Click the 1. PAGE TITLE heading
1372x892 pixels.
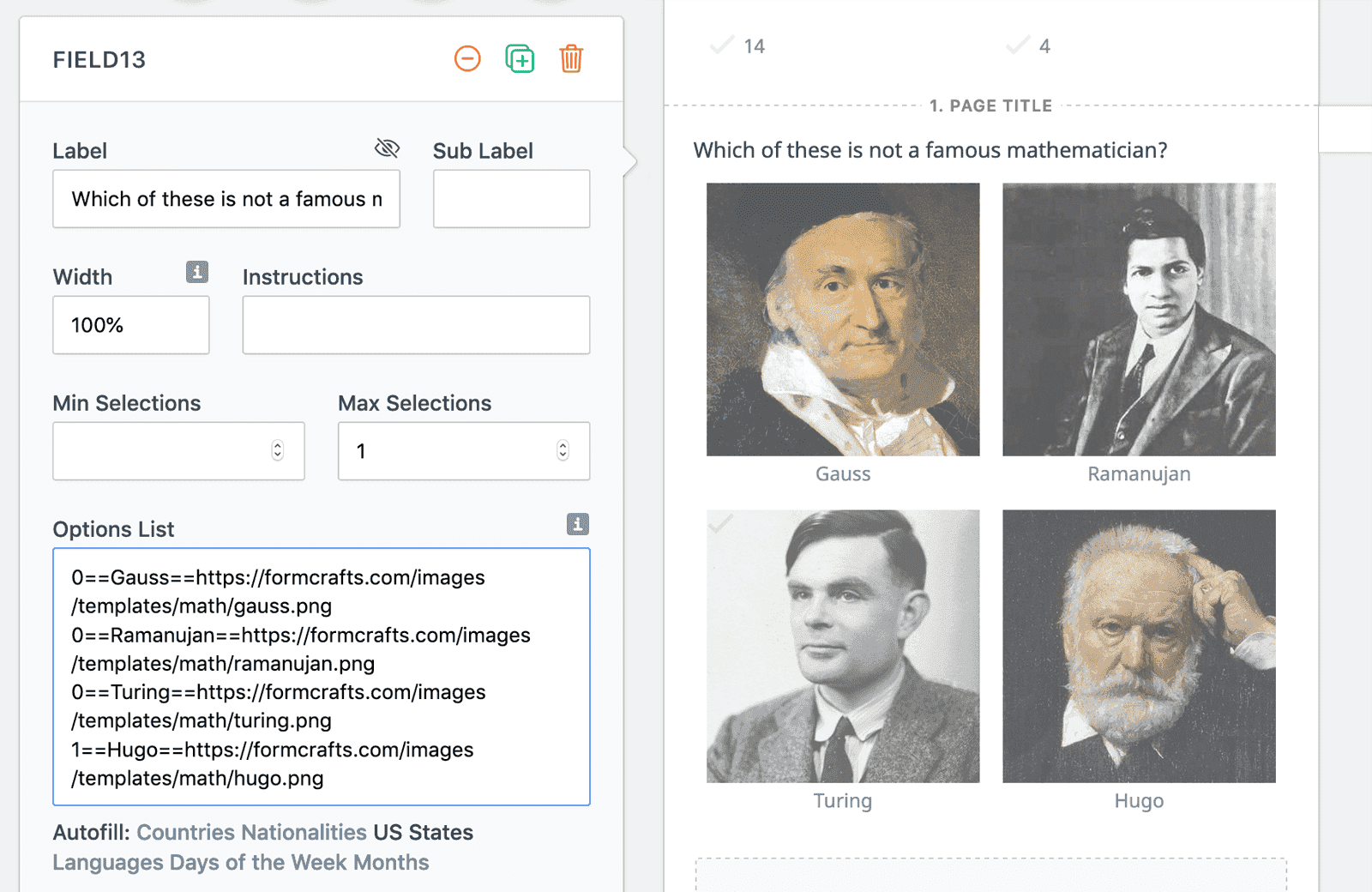[x=990, y=105]
